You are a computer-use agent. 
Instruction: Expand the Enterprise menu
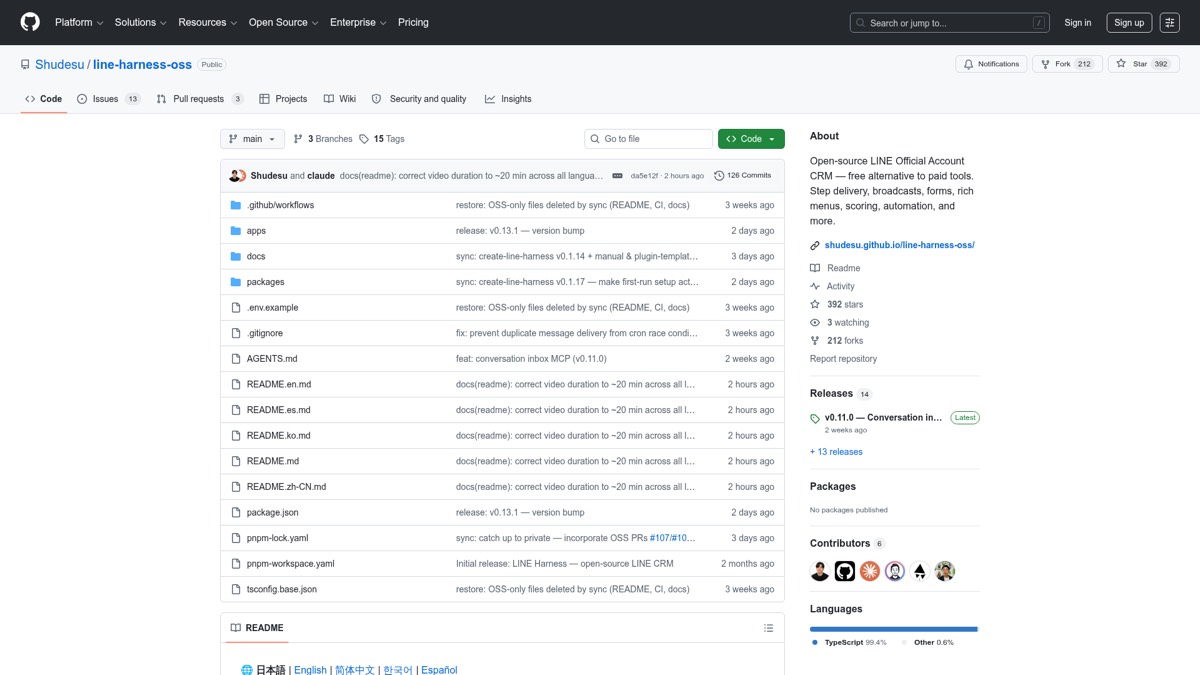pyautogui.click(x=358, y=22)
